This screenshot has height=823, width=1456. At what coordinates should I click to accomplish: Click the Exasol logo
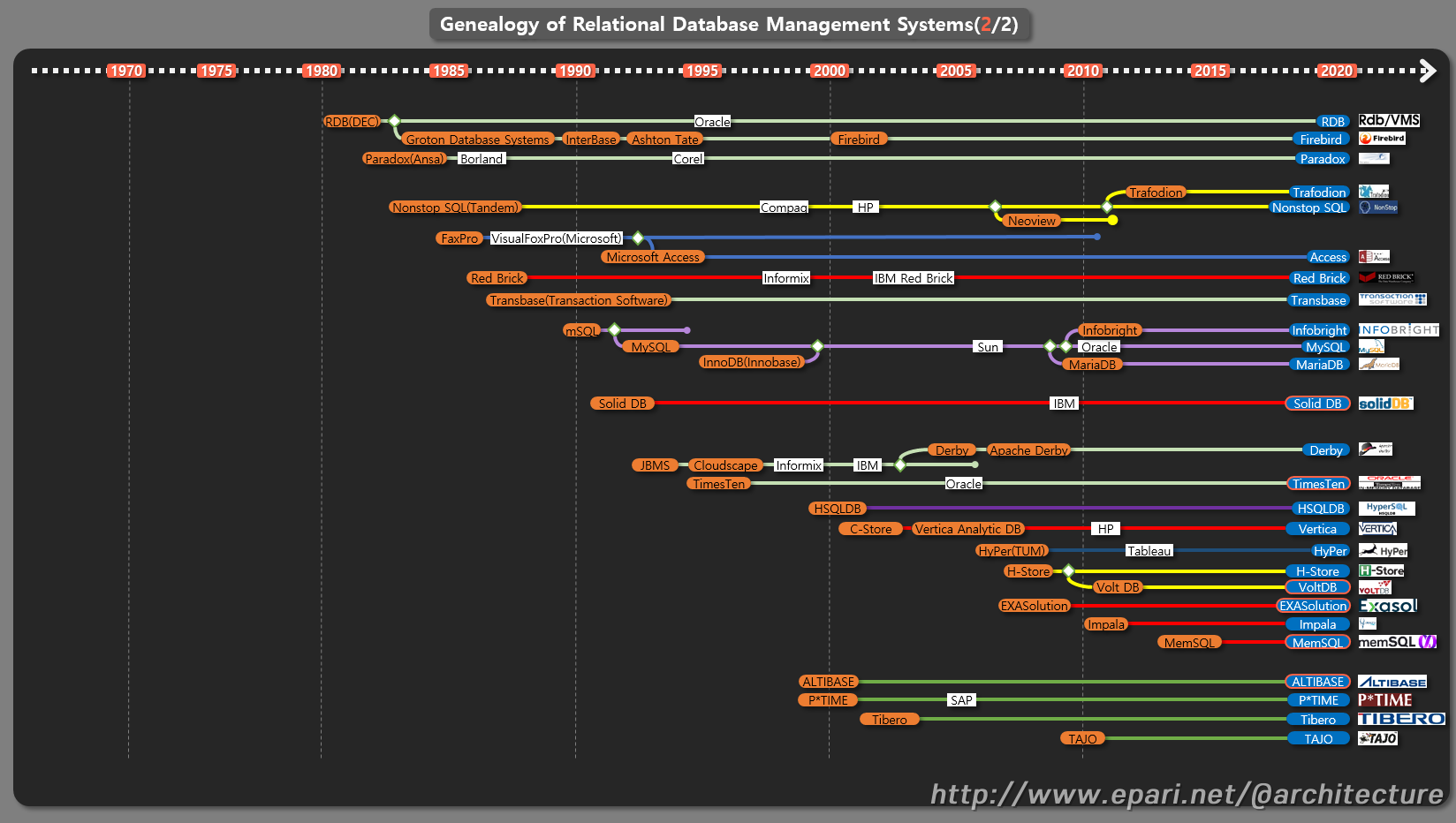(x=1388, y=606)
